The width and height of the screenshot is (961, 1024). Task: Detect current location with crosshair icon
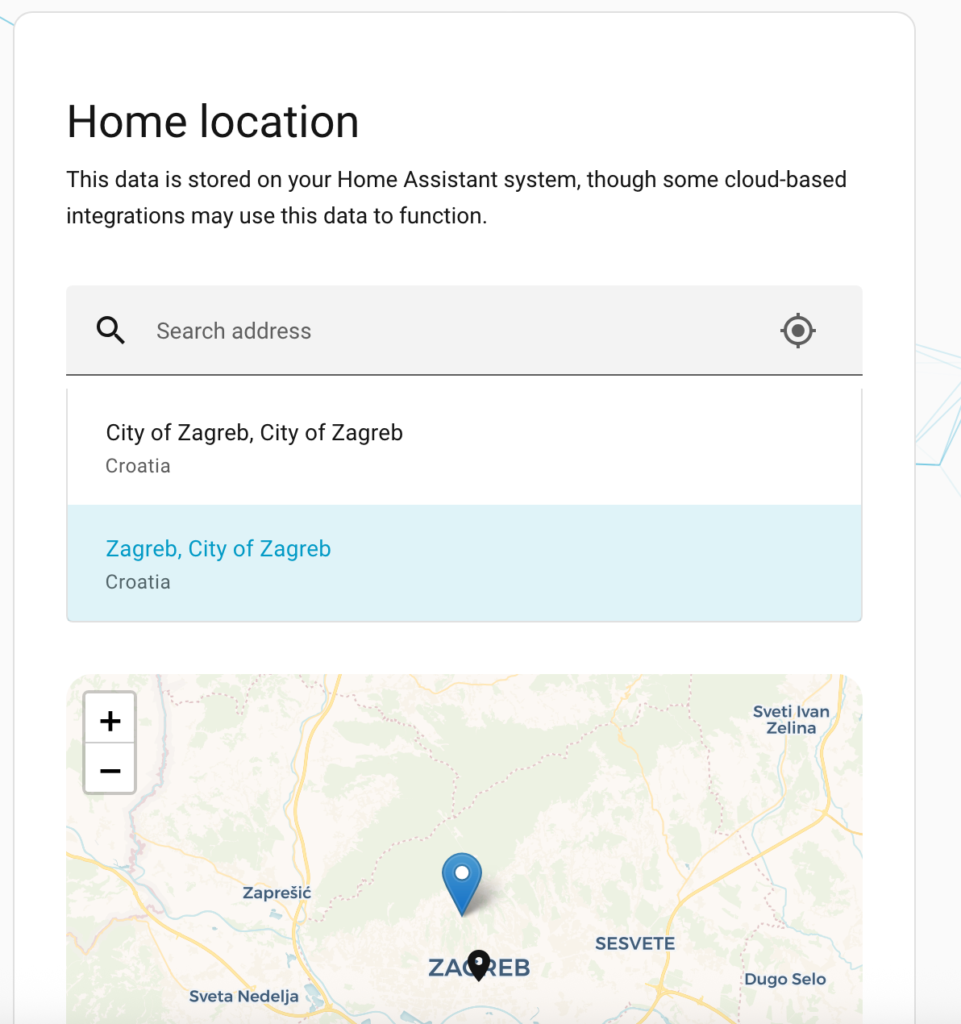(798, 330)
